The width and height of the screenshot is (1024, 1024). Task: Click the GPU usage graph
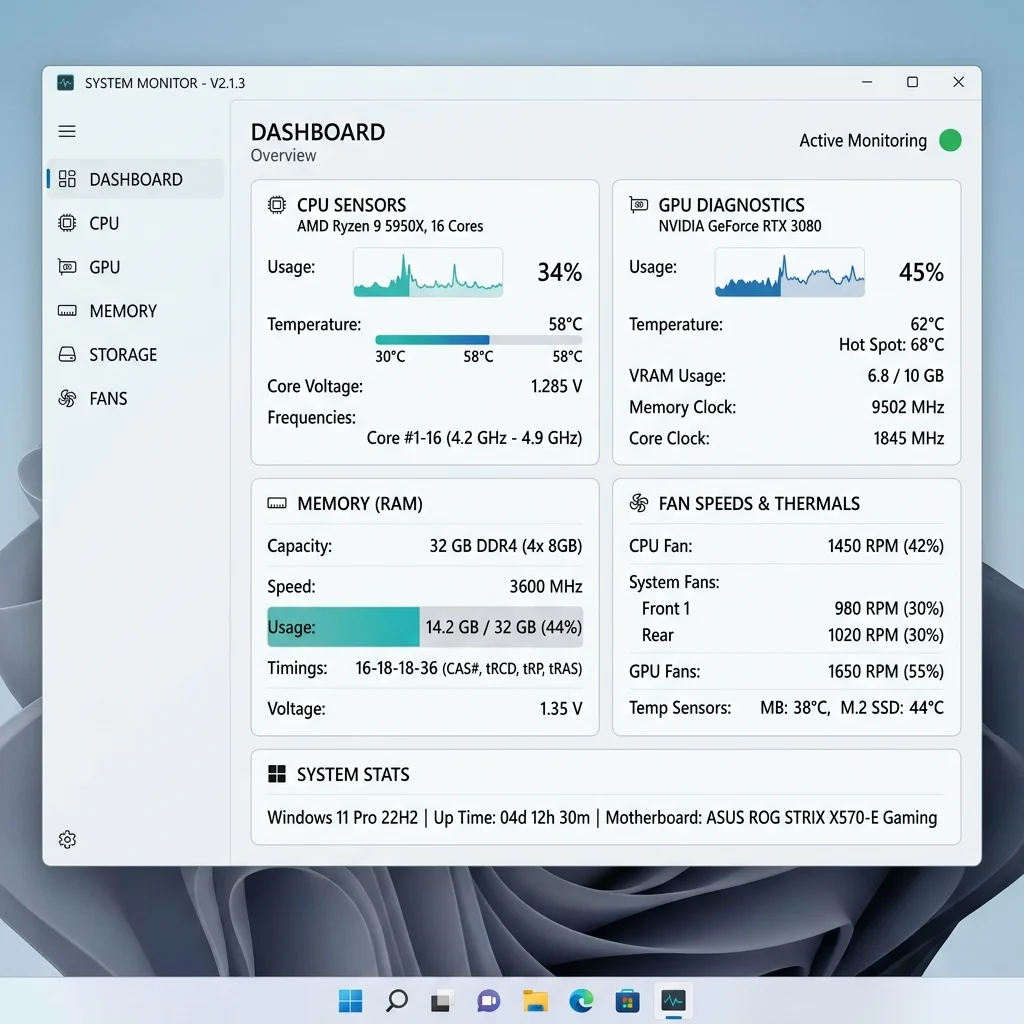point(790,272)
